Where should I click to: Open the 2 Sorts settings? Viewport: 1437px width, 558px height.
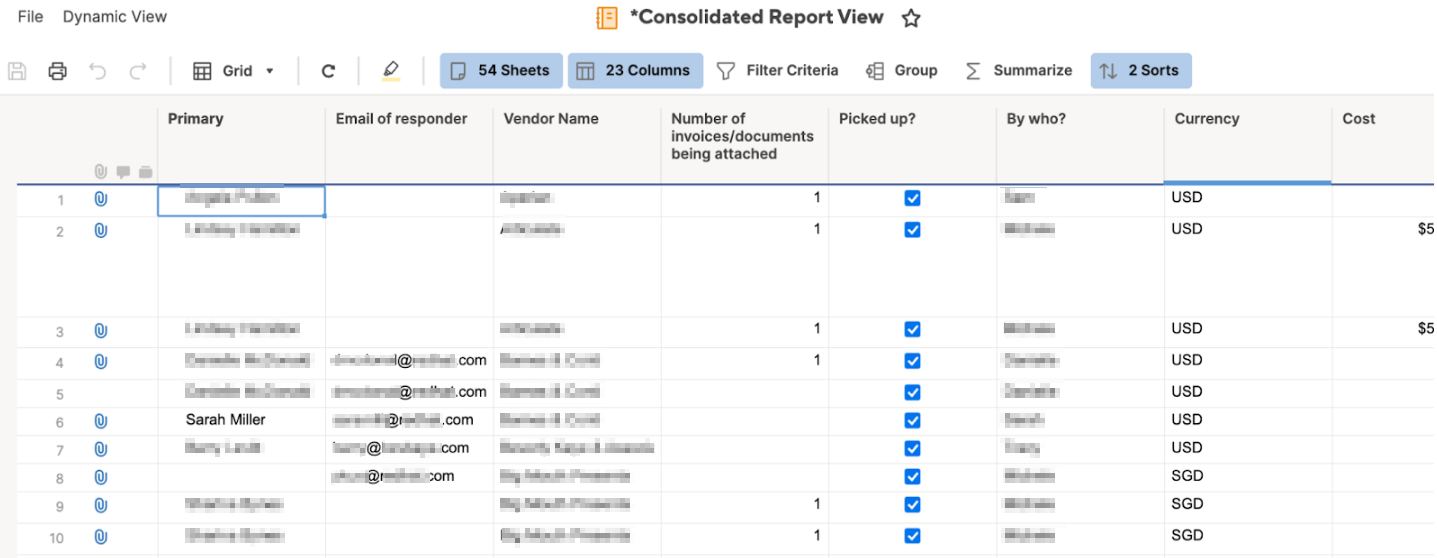pos(1141,71)
